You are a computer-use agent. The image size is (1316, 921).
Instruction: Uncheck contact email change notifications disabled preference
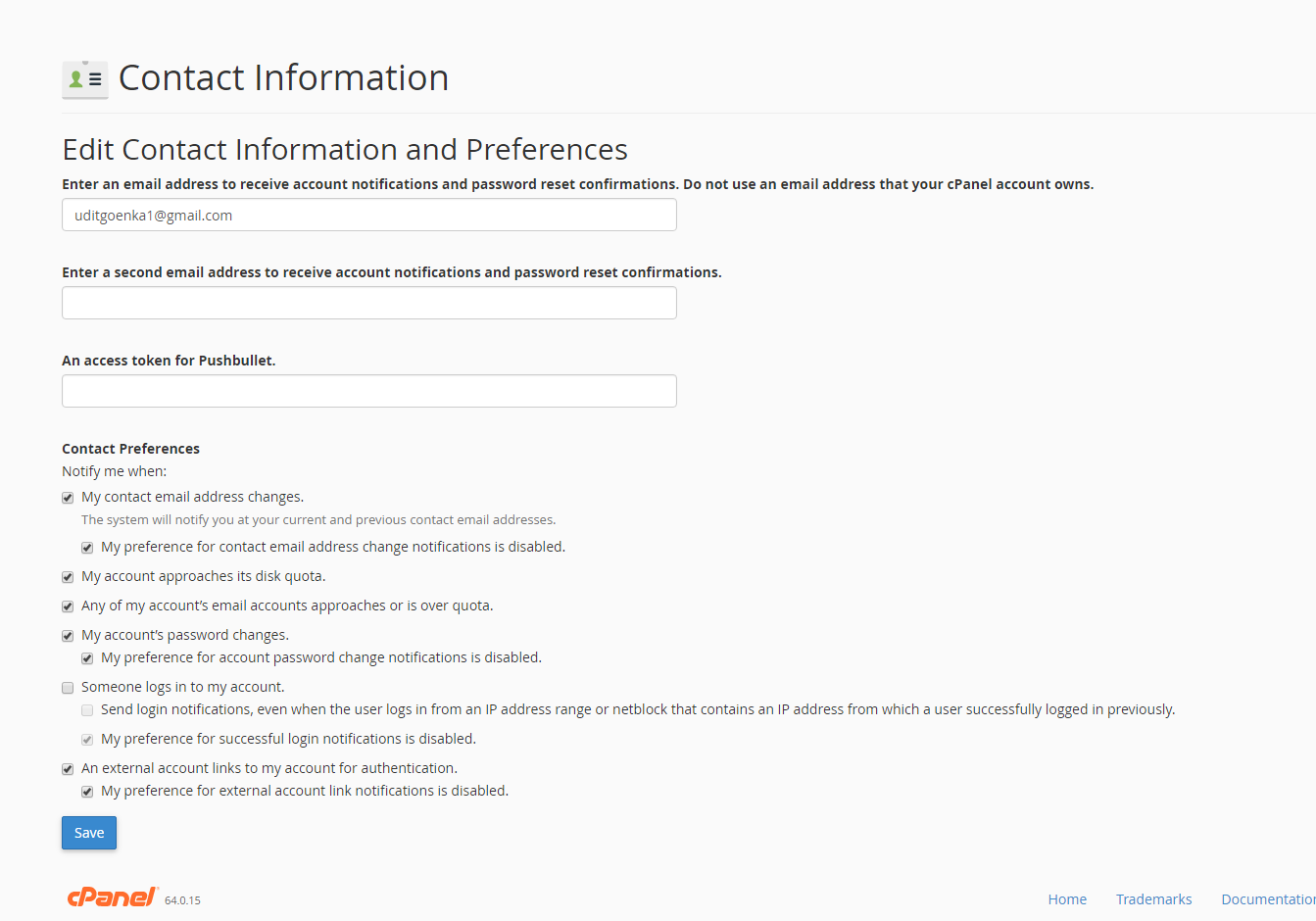click(87, 548)
